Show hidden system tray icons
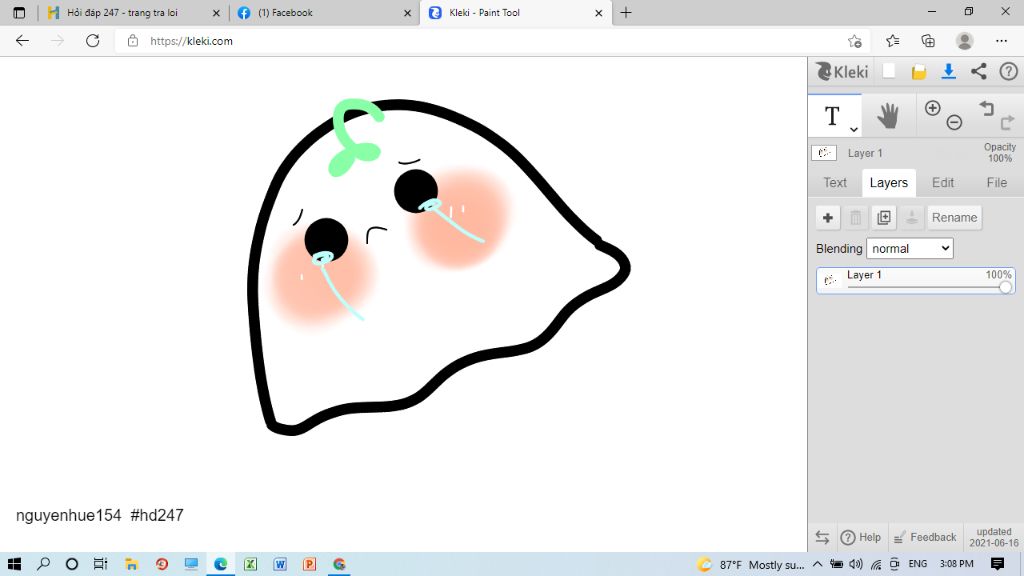 click(818, 564)
